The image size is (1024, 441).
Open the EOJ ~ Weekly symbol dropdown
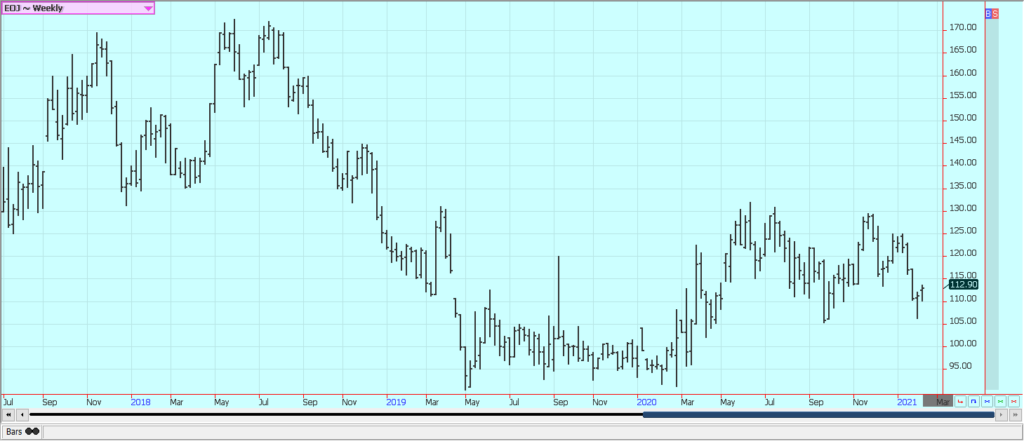coord(78,8)
